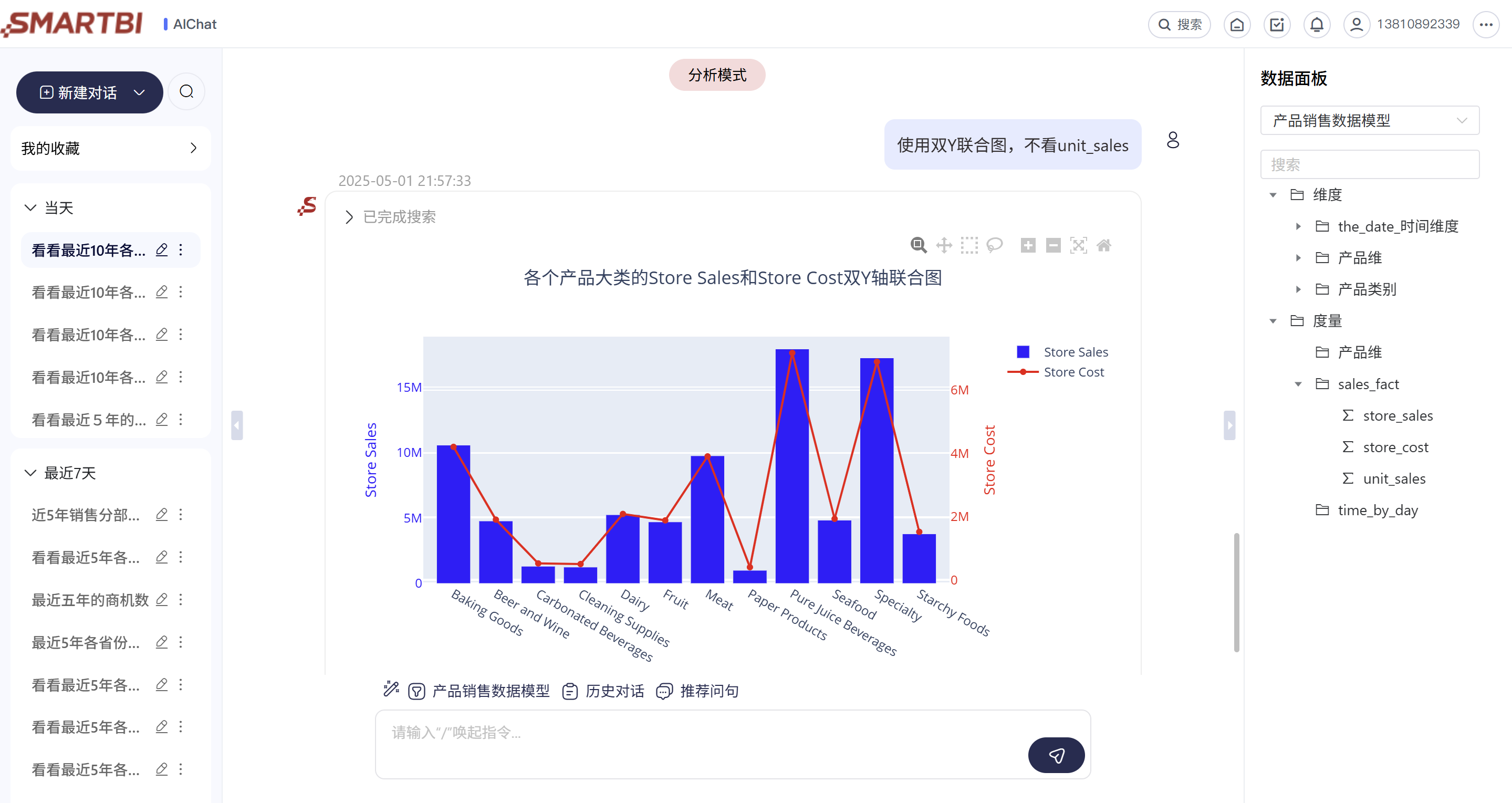Screen dimensions: 1512x803
Task: Collapse the right data panel handle
Action: pos(1229,425)
